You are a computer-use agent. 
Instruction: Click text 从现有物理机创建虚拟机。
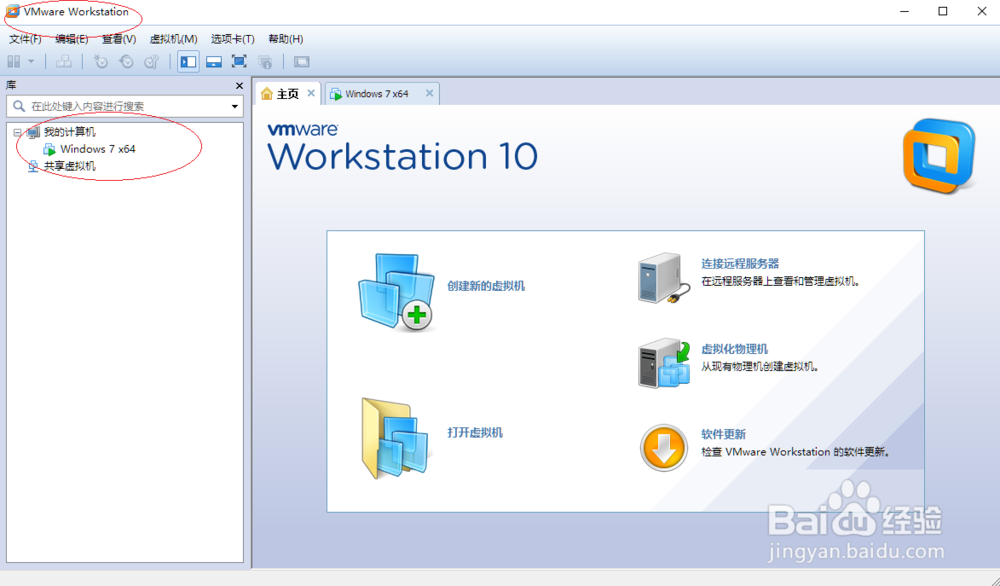coord(760,367)
